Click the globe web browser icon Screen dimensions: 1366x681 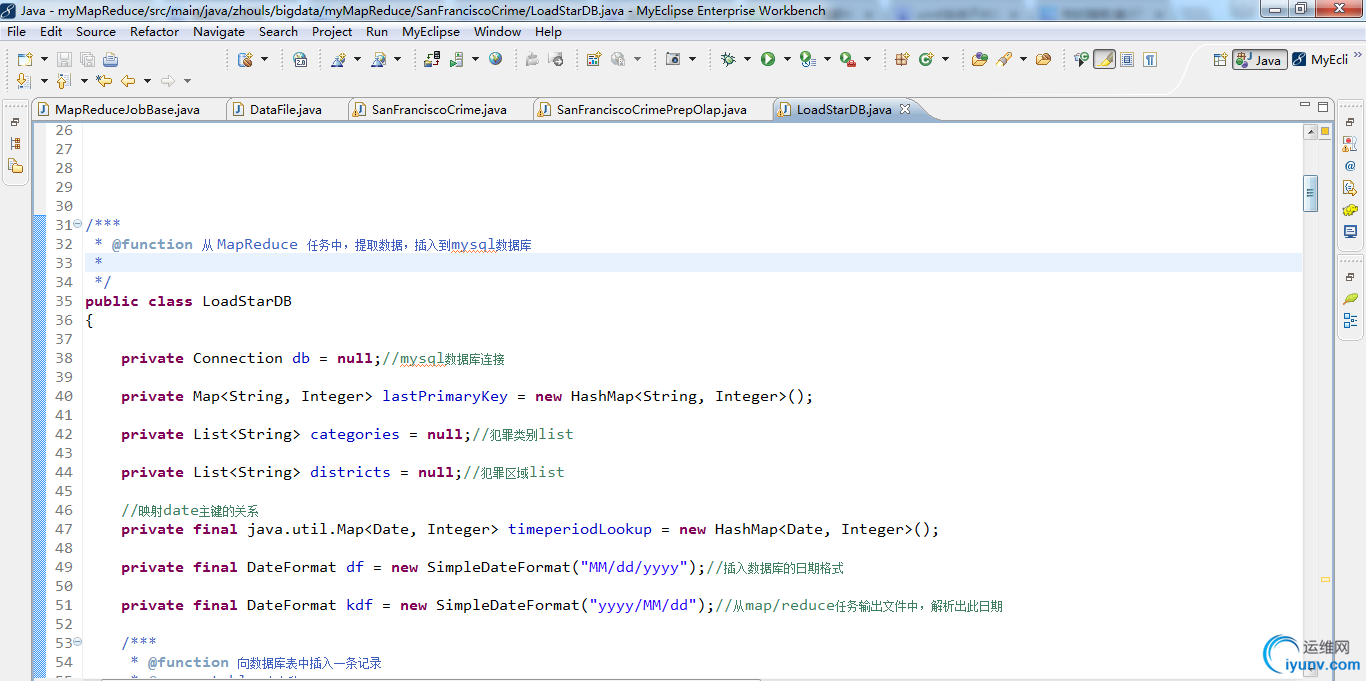point(495,60)
